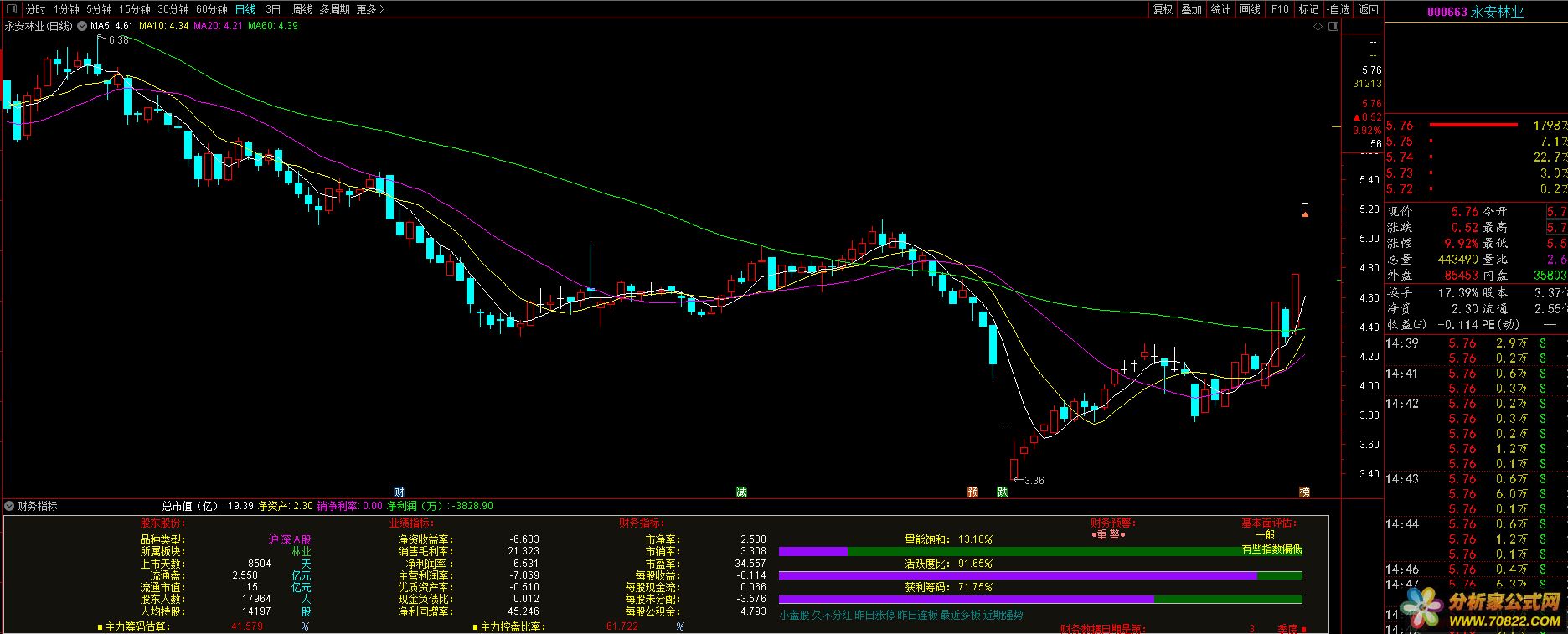The height and width of the screenshot is (634, 1568).
Task: Select the 3日 period tab
Action: tap(273, 9)
